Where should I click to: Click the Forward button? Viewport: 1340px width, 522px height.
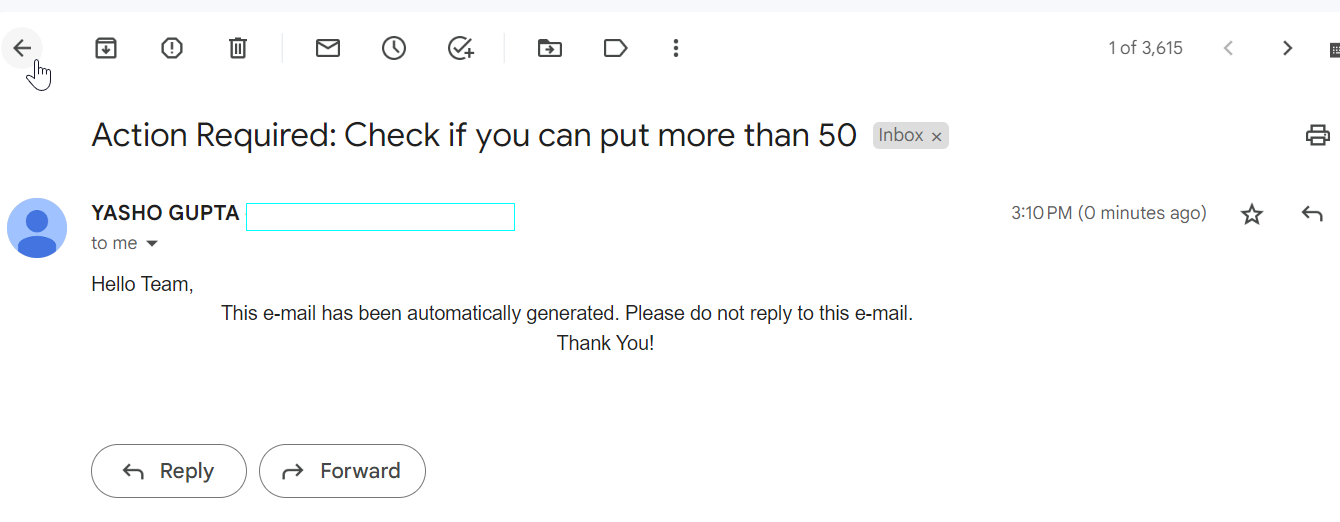point(342,471)
